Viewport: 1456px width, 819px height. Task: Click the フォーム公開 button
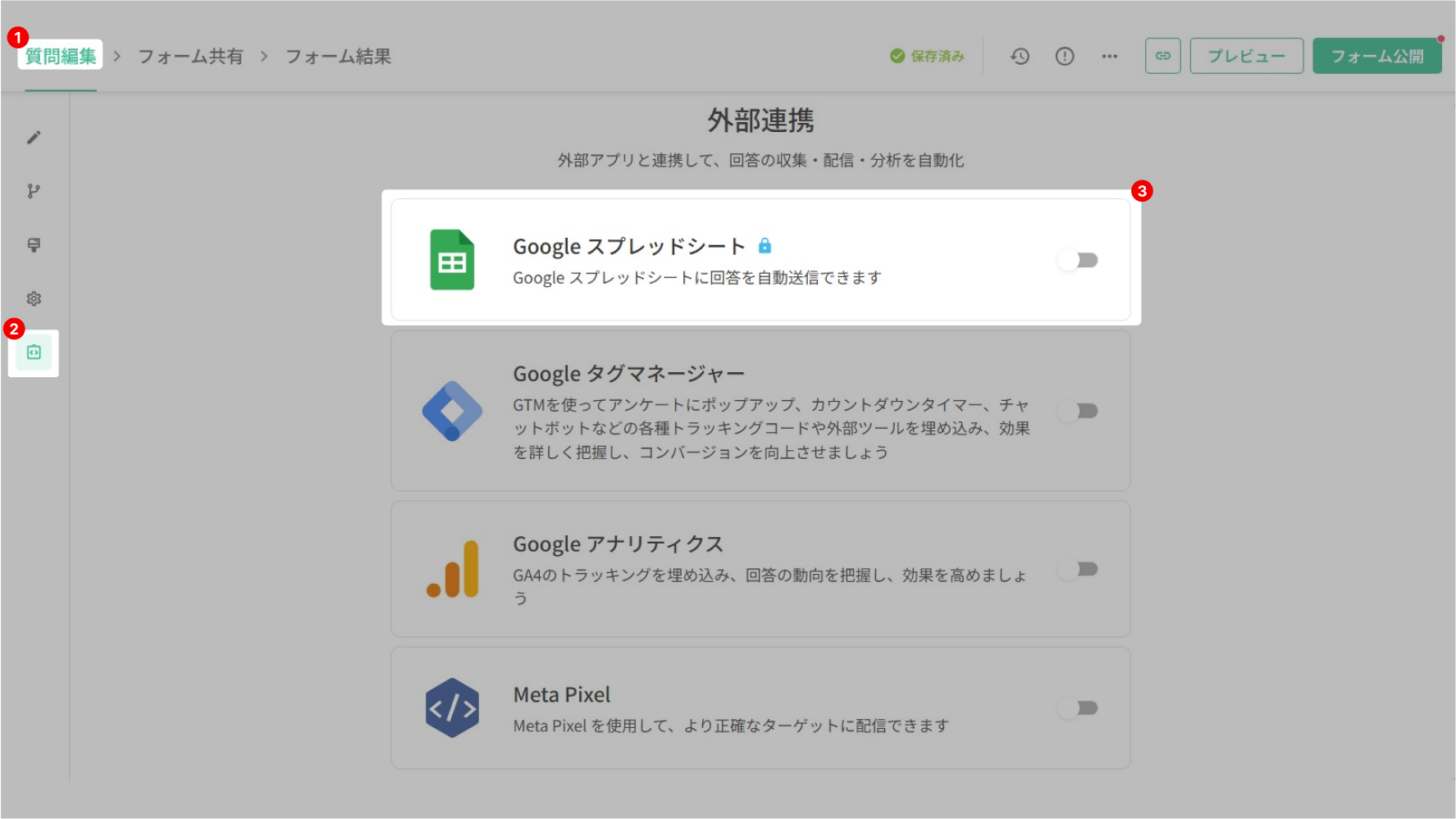pos(1377,56)
